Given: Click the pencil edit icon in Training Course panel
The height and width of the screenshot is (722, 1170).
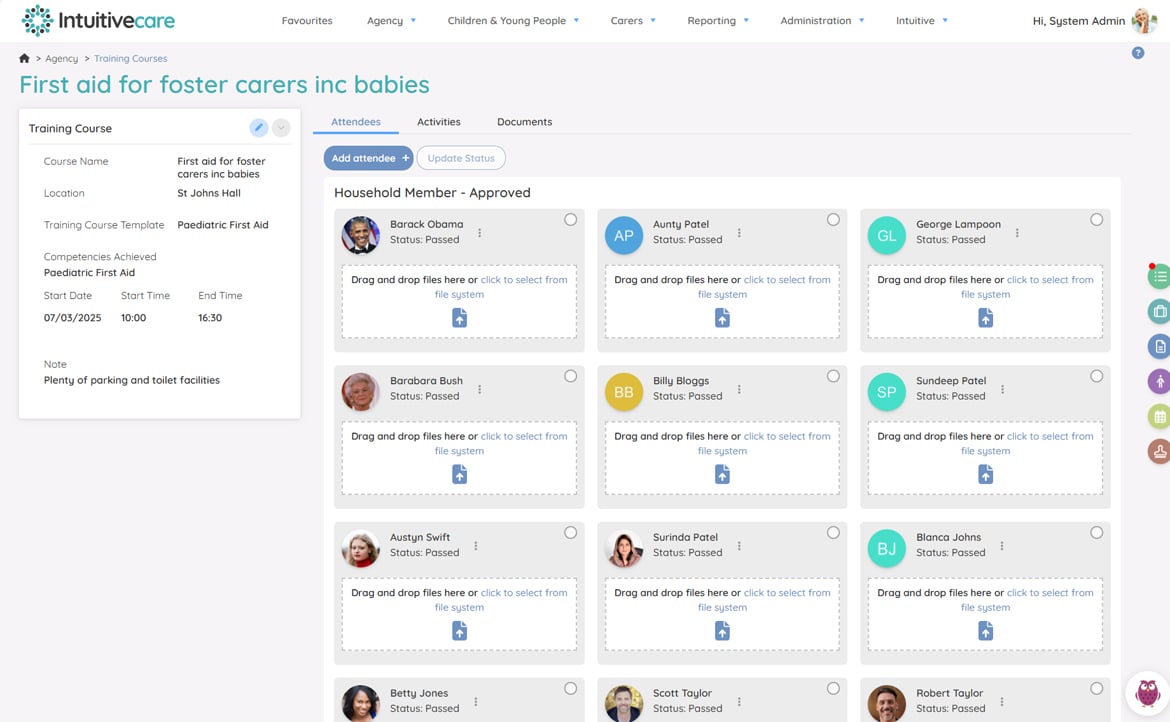Looking at the screenshot, I should (258, 128).
